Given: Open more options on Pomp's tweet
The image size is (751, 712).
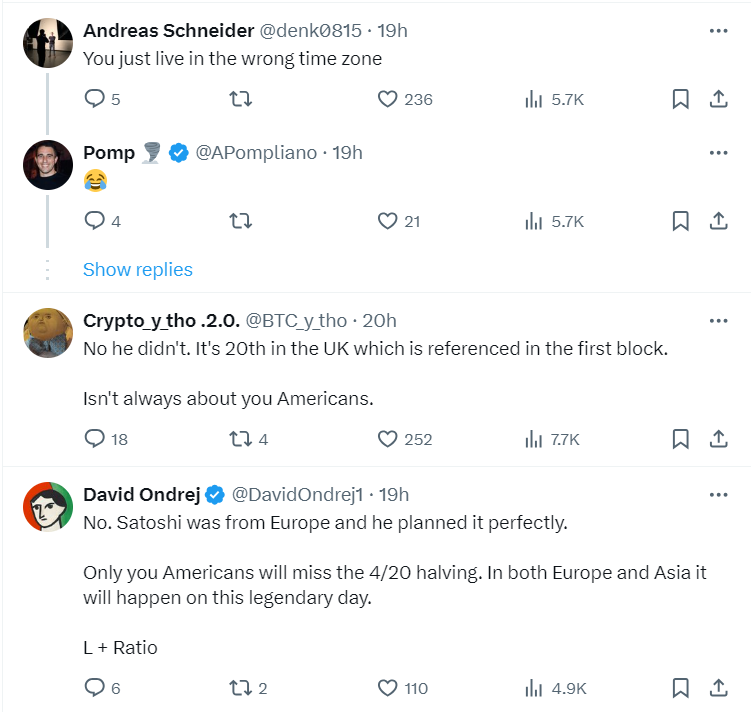Looking at the screenshot, I should [718, 153].
